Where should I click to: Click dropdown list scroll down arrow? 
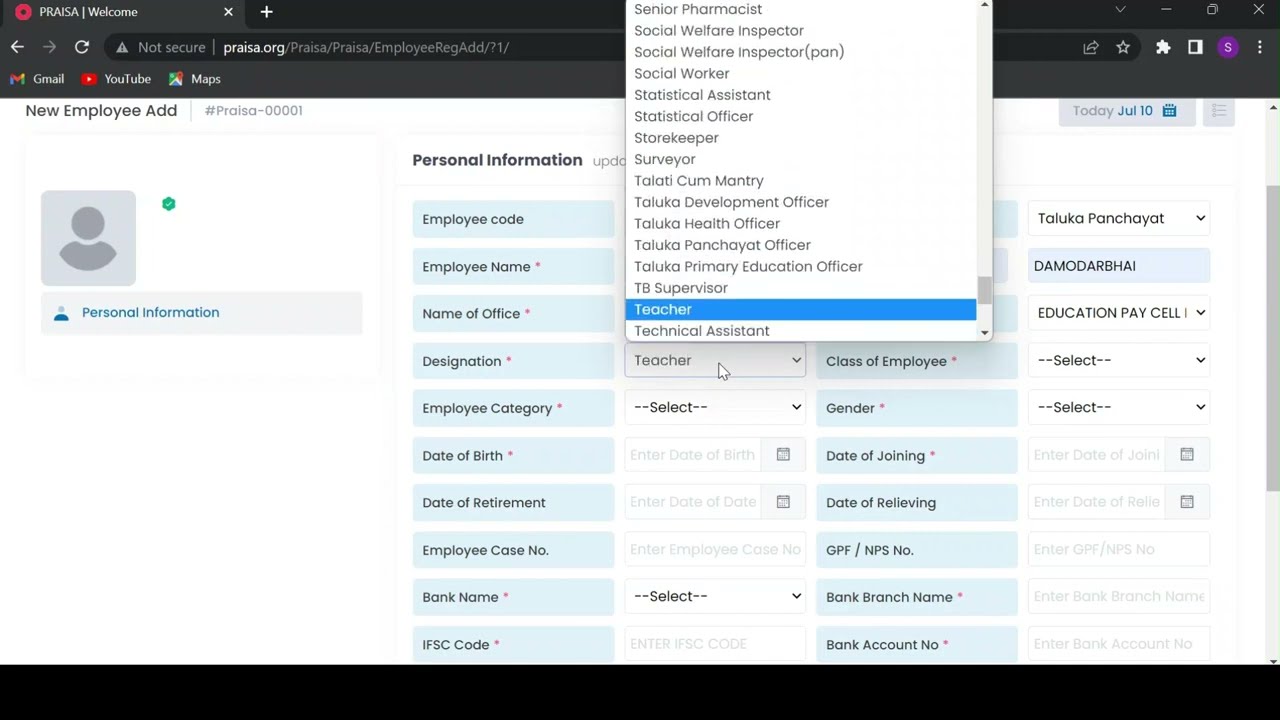click(x=985, y=333)
